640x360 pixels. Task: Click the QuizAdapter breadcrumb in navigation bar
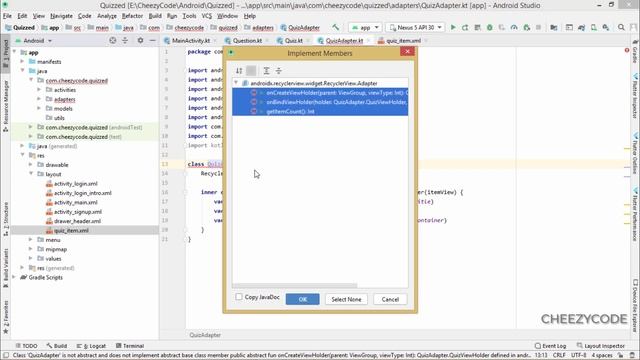tap(300, 28)
